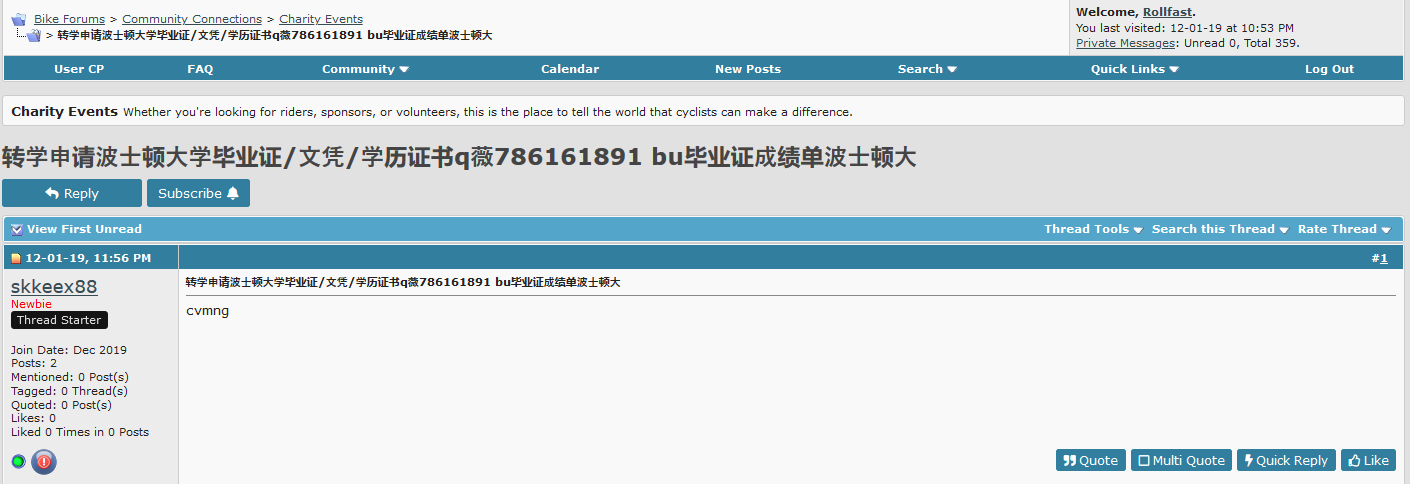Click the View First Unread arrow icon
The height and width of the screenshot is (484, 1410).
coord(17,229)
